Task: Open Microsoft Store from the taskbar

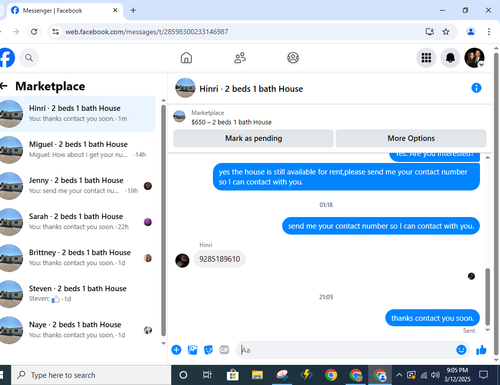Action: [232, 375]
